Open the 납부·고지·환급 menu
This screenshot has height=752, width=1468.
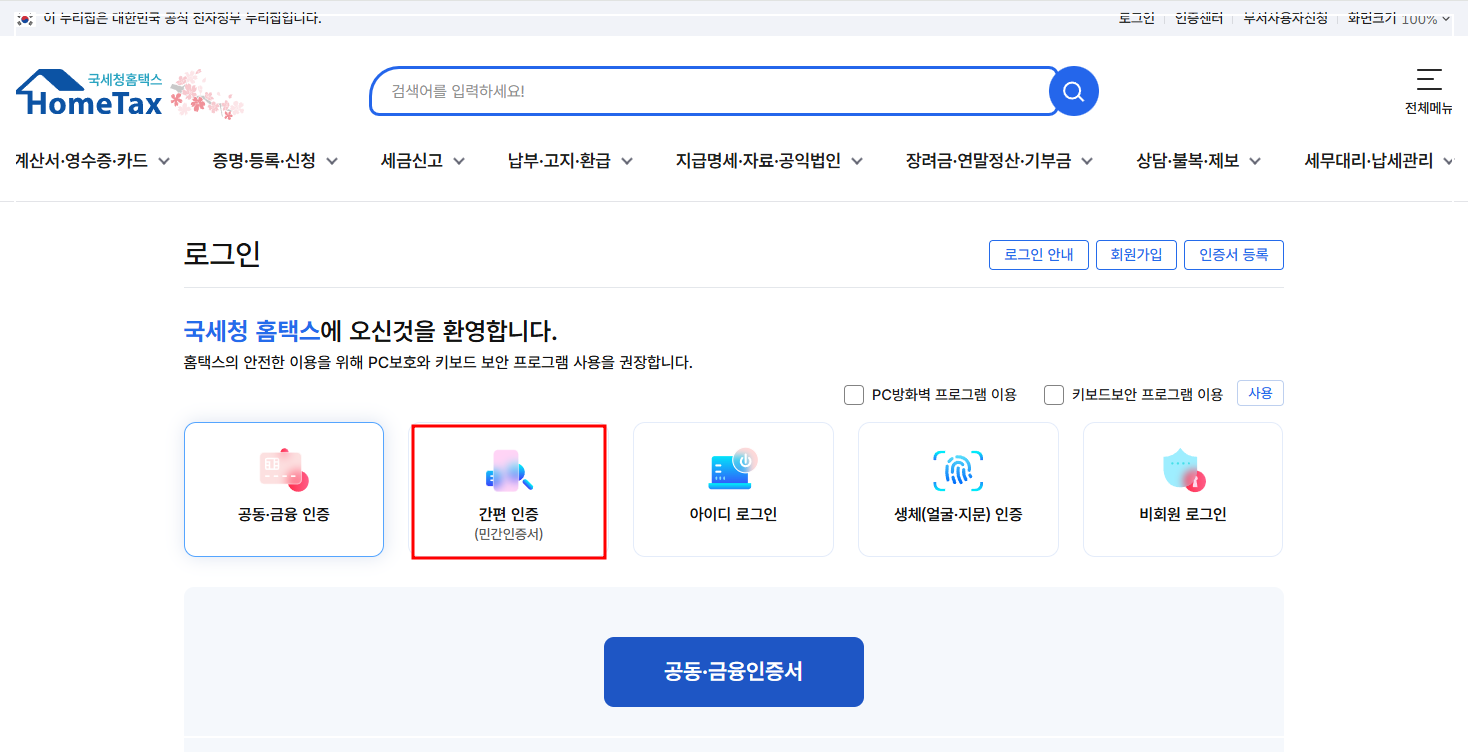(559, 160)
